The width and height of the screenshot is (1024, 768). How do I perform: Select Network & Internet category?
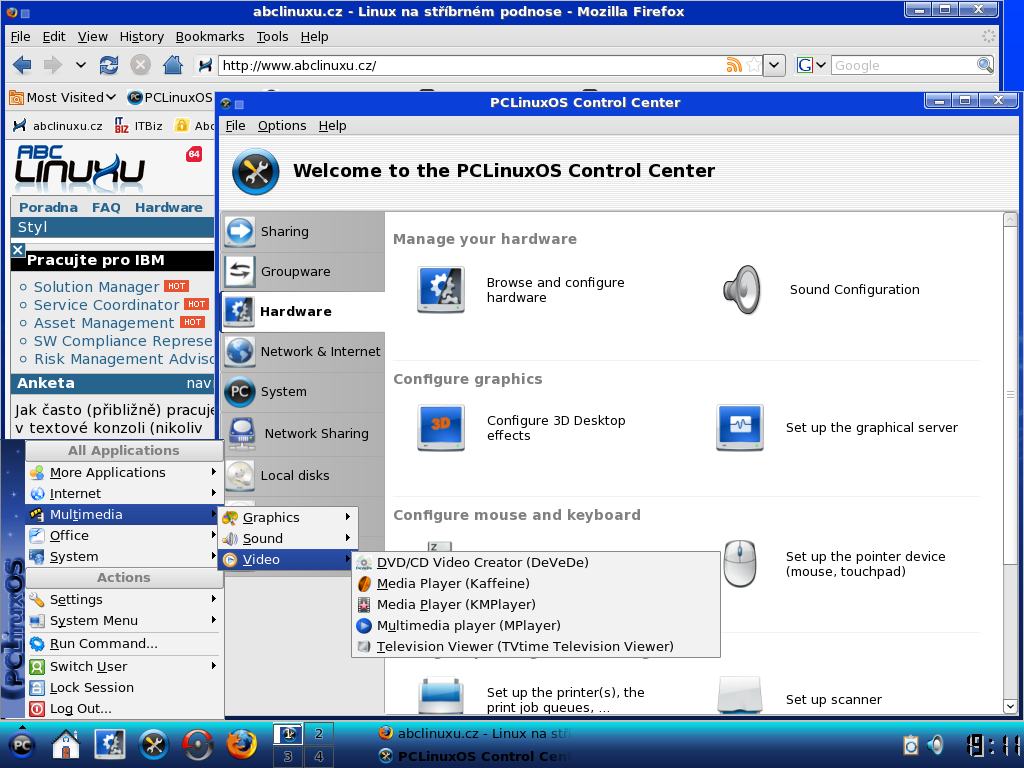(303, 351)
